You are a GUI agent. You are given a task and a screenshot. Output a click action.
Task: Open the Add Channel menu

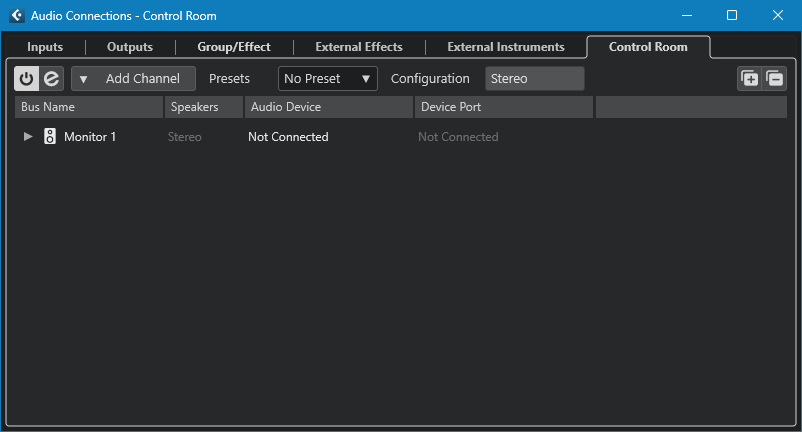click(x=133, y=79)
